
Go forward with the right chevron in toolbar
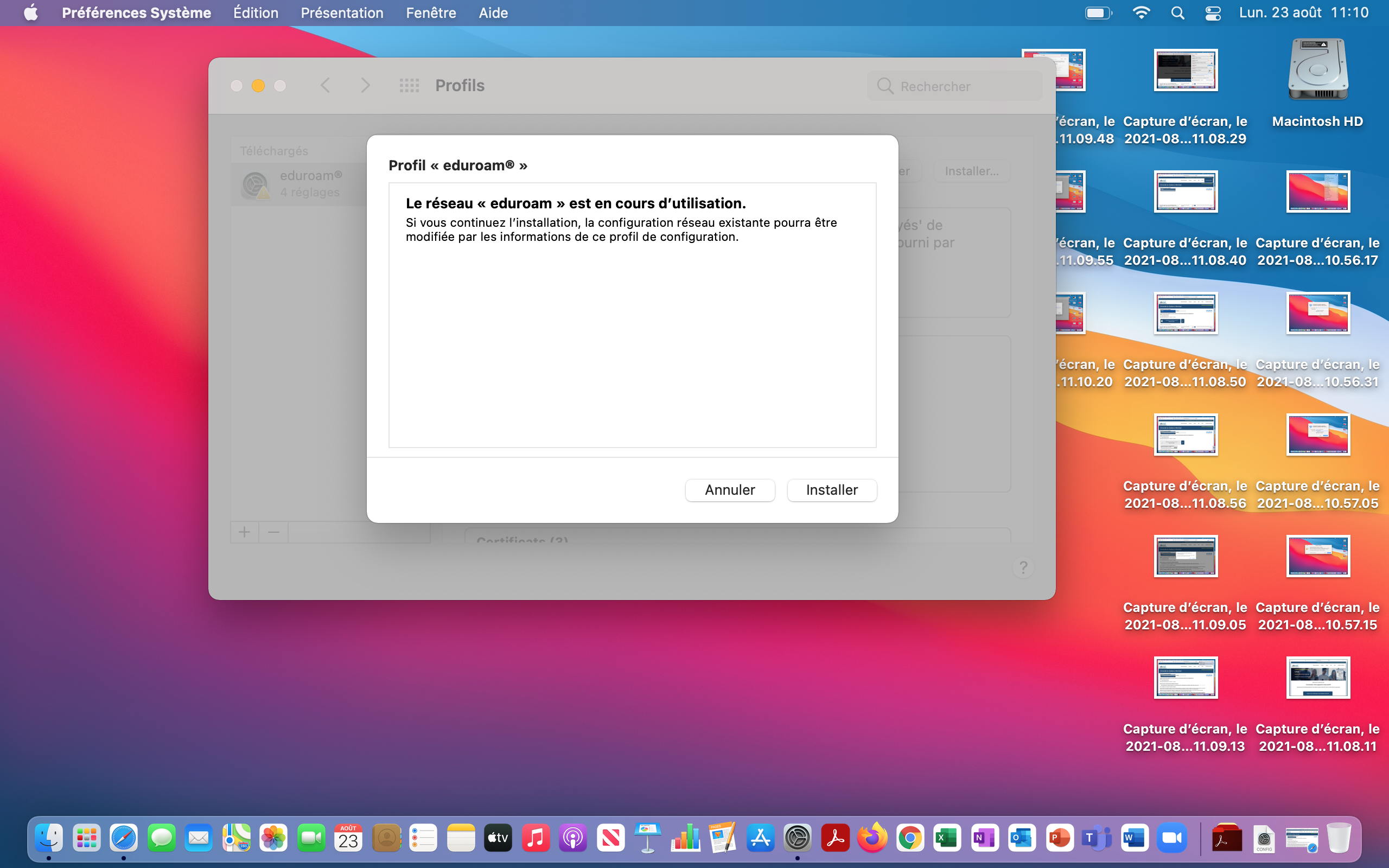point(365,86)
